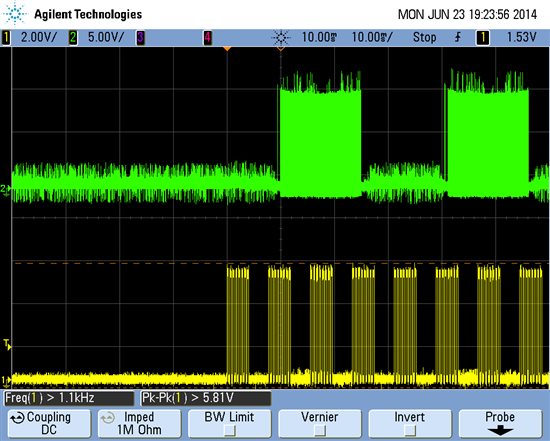Change the Imped 1M Ohm setting
The image size is (550, 441).
[139, 423]
